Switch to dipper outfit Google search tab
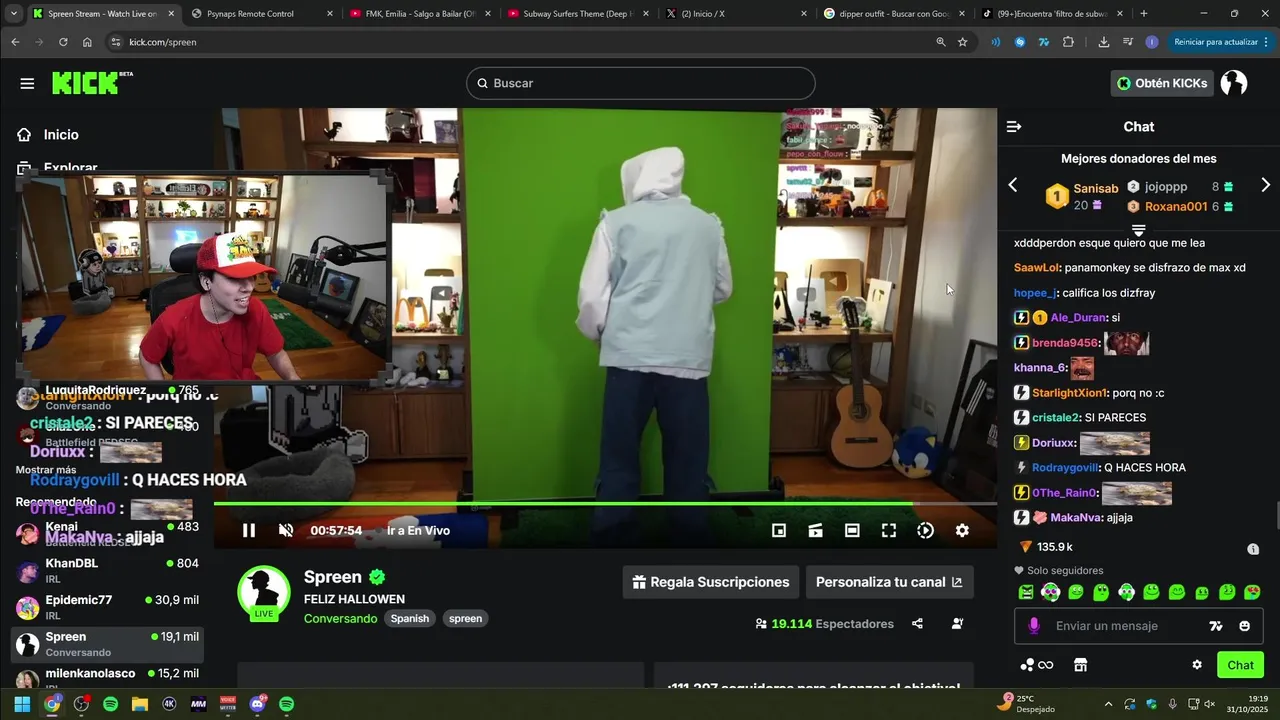Viewport: 1280px width, 720px height. pos(893,14)
